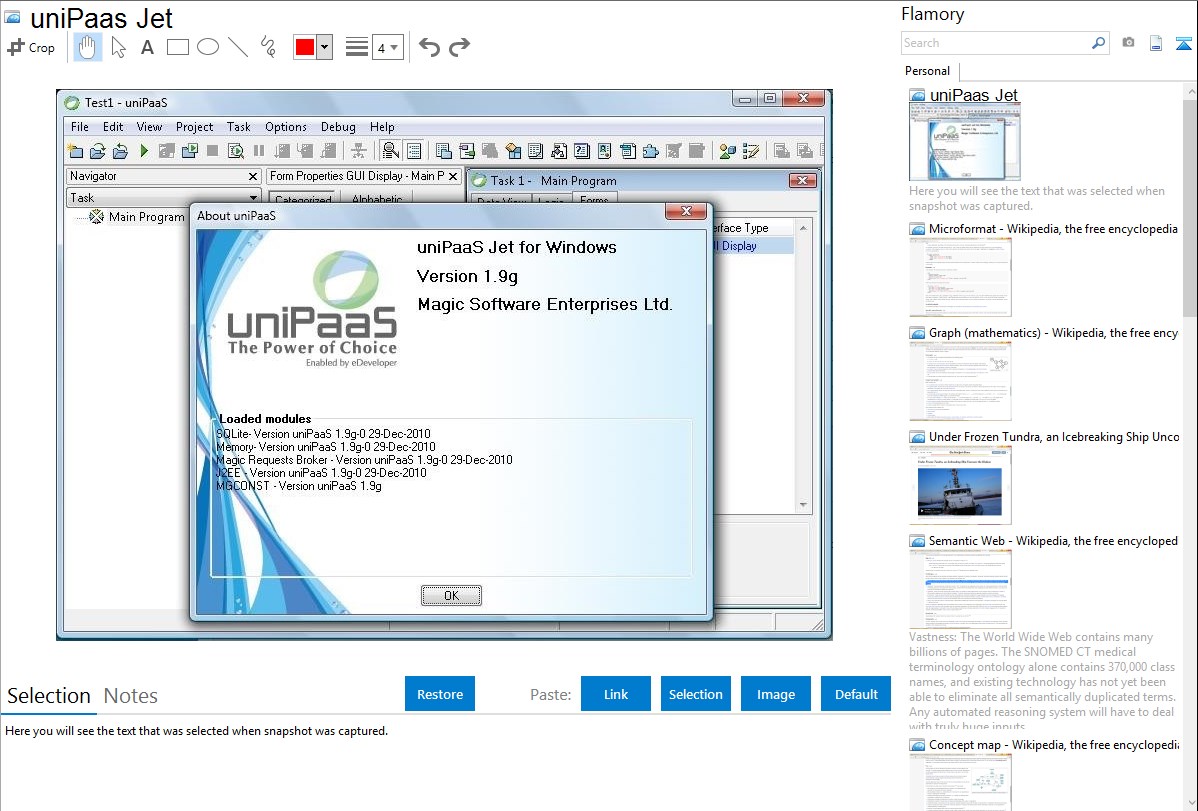Choose the text annotation tool
This screenshot has height=811, width=1198.
point(147,47)
